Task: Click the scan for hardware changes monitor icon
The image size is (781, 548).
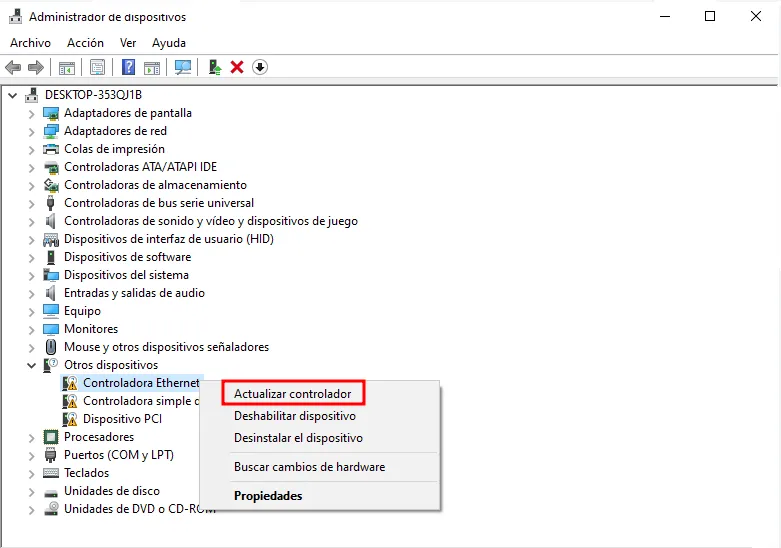Action: (x=183, y=67)
